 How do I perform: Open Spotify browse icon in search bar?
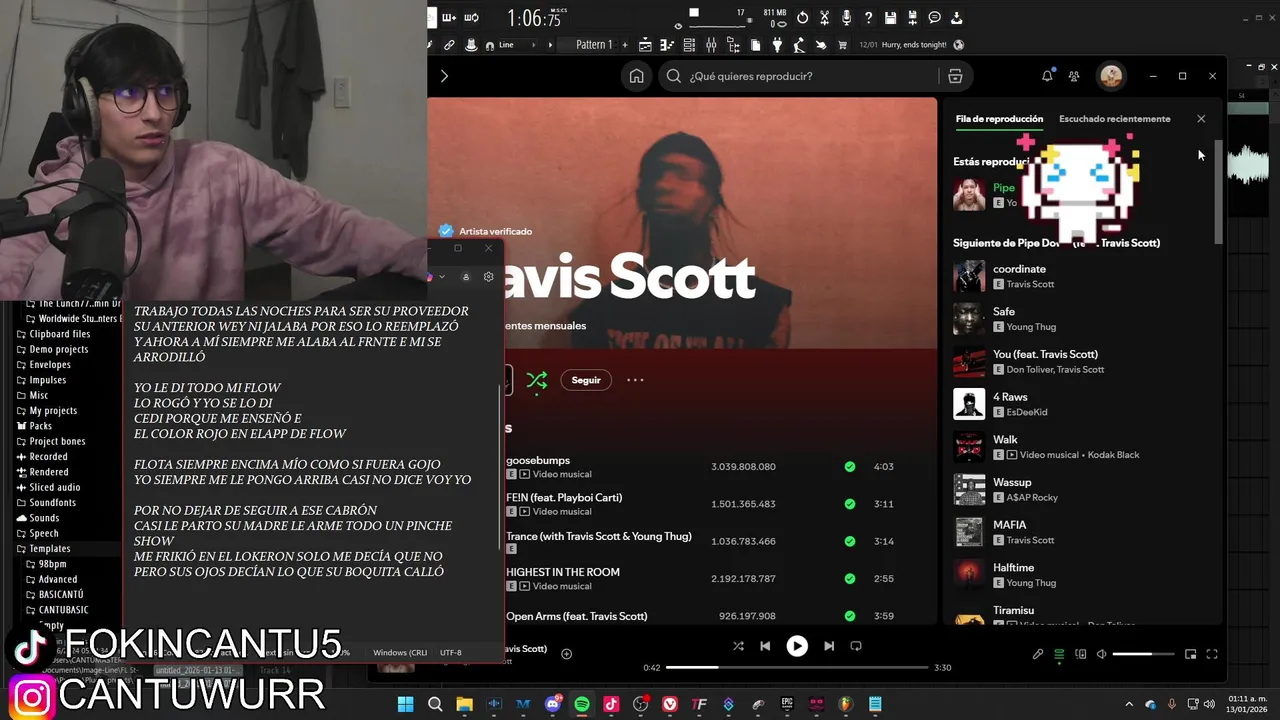point(955,76)
